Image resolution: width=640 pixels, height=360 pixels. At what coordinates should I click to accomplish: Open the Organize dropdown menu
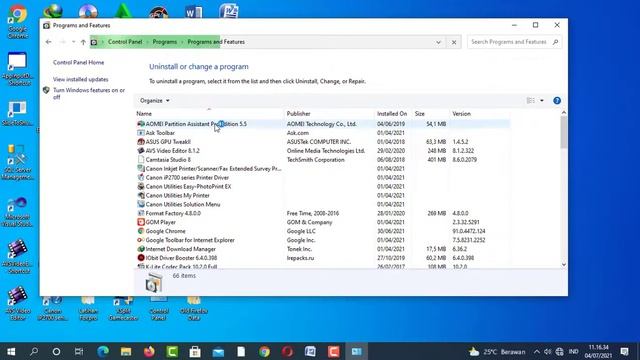(x=155, y=100)
